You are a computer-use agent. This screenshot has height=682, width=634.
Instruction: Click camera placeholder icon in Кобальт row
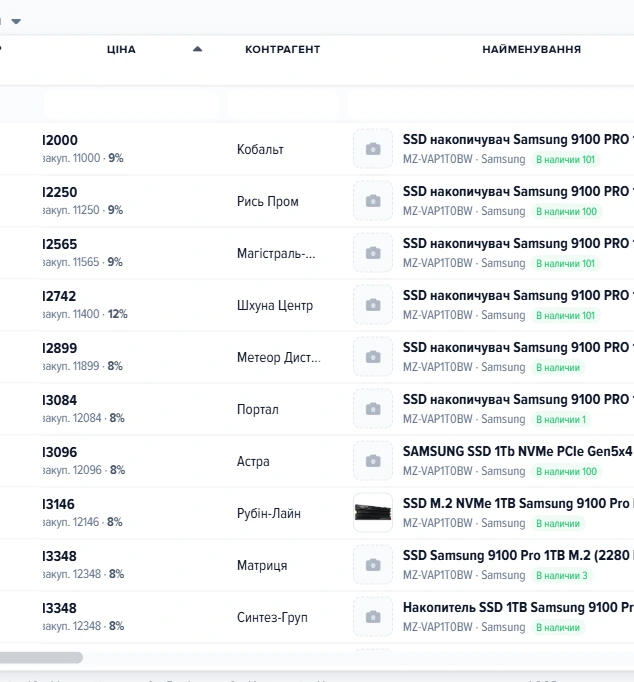click(x=373, y=149)
